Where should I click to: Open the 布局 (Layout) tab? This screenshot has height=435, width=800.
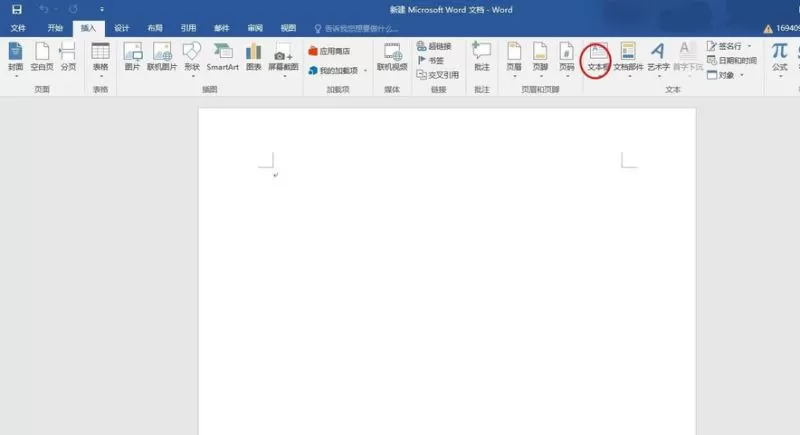click(x=155, y=28)
